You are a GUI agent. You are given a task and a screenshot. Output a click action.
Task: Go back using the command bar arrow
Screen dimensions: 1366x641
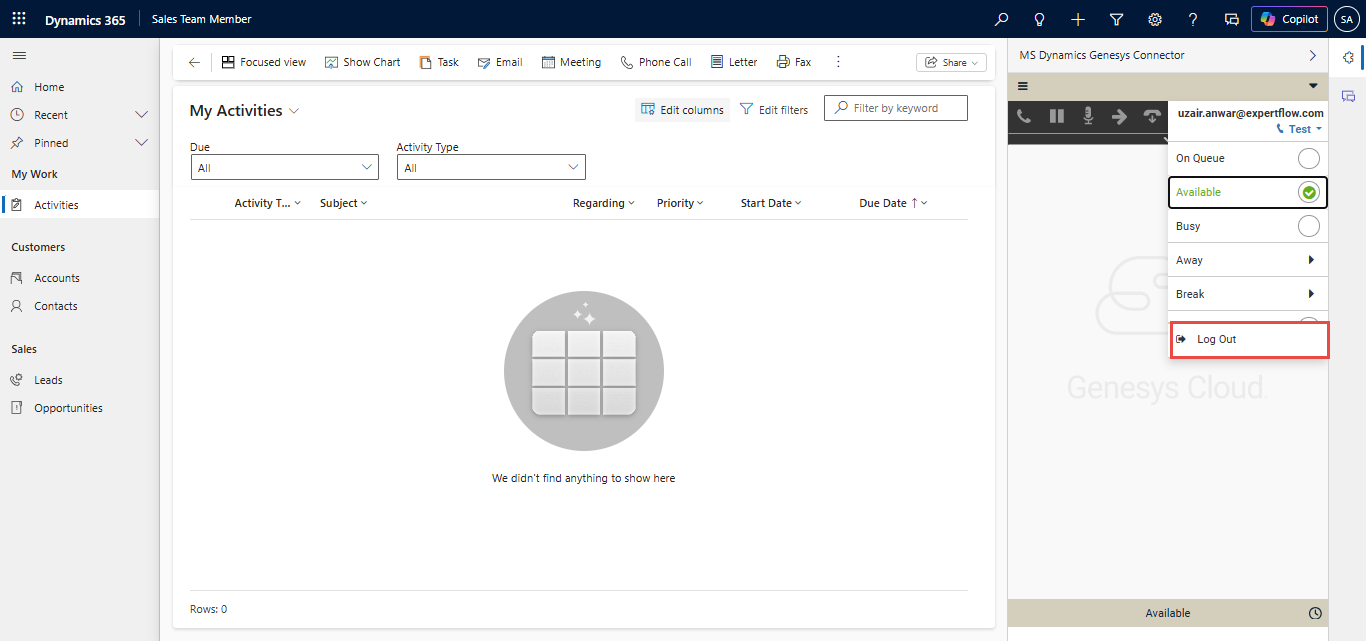194,62
